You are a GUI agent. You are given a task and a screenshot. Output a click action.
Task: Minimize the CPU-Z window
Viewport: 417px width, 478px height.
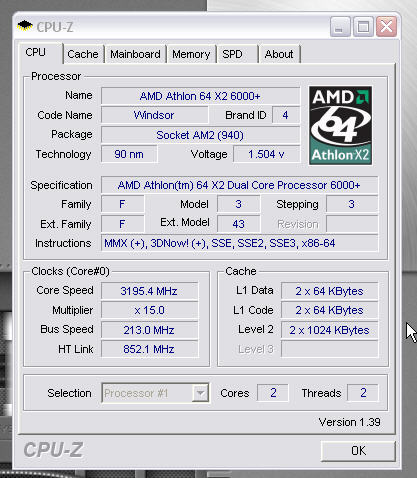pos(339,26)
